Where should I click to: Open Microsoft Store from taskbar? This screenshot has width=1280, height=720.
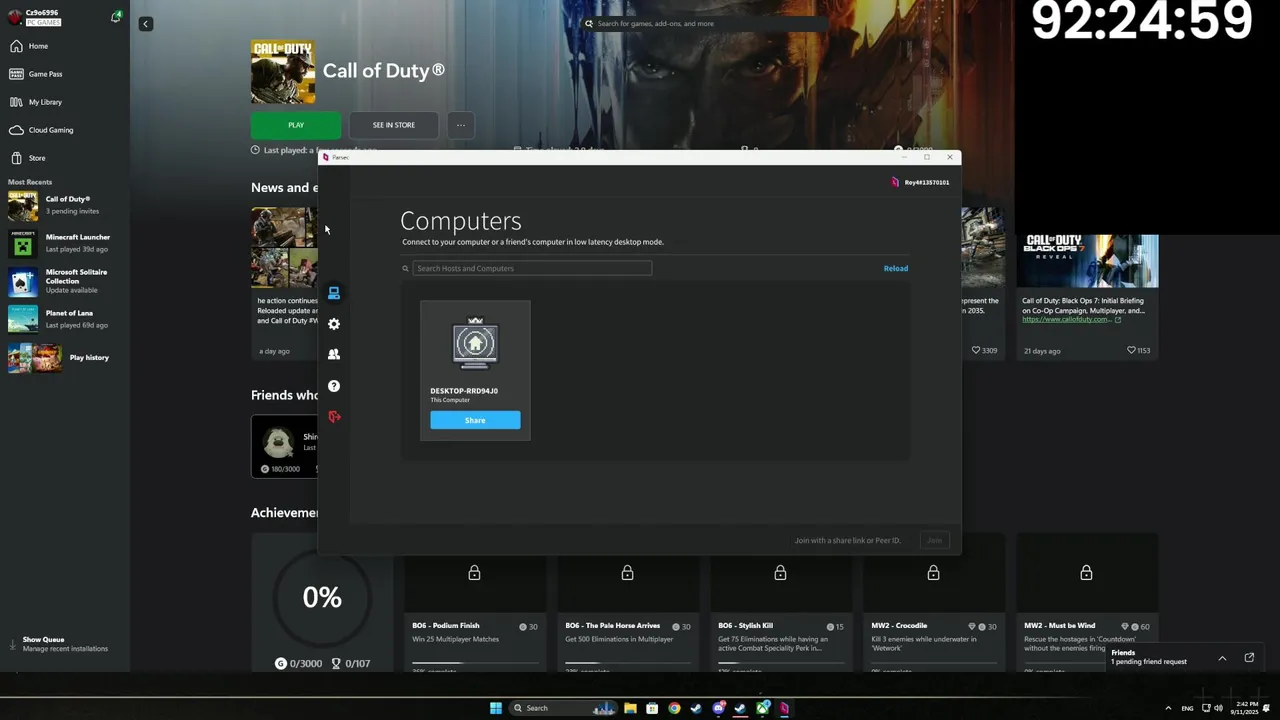[652, 708]
